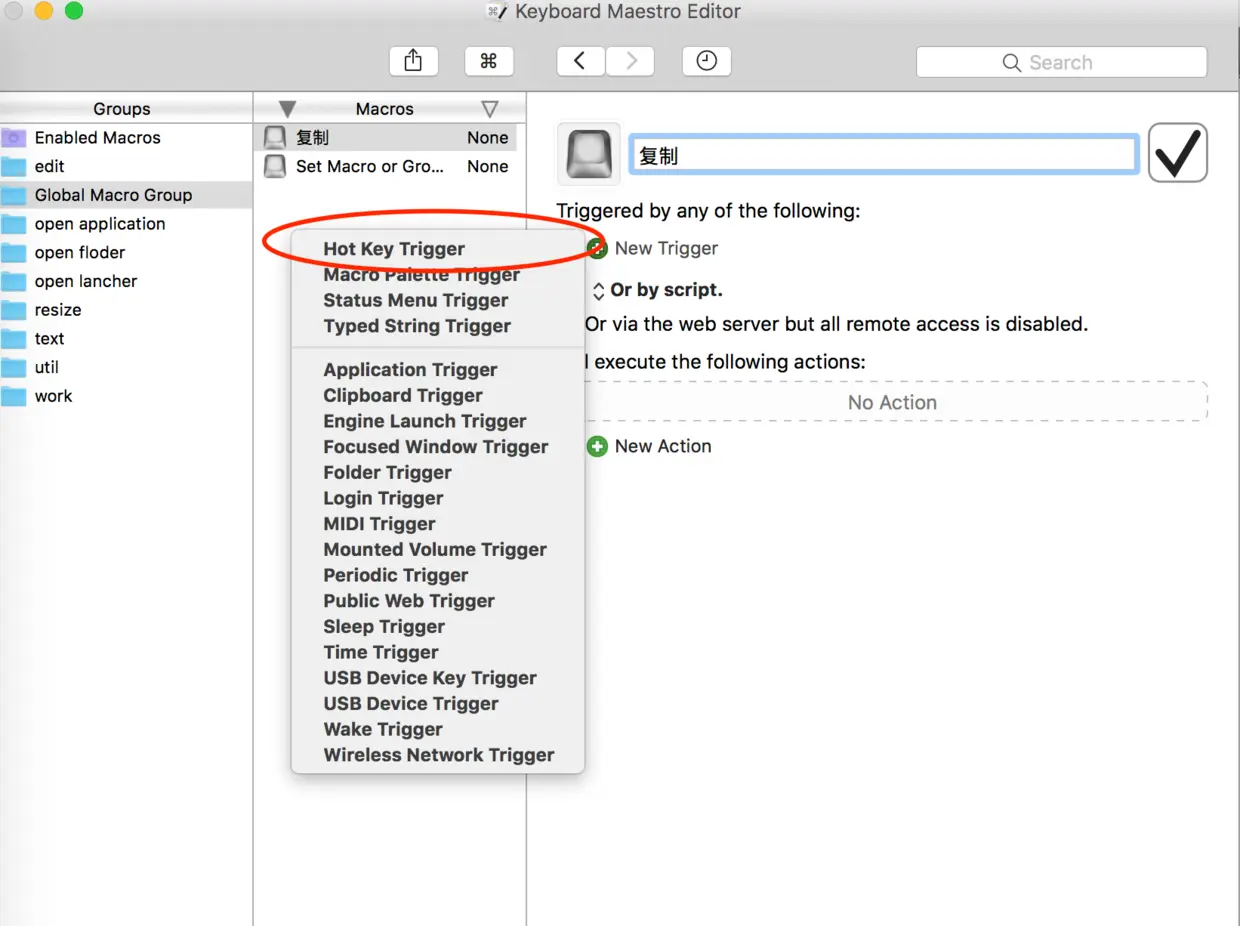This screenshot has height=926, width=1240.
Task: Click the key icon beside Set Macro or Gro...
Action: tap(275, 167)
